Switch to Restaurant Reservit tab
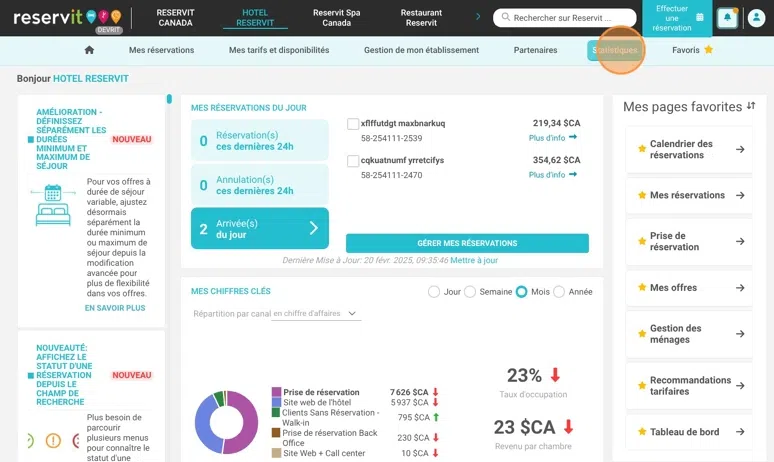774x462 pixels. (x=421, y=18)
